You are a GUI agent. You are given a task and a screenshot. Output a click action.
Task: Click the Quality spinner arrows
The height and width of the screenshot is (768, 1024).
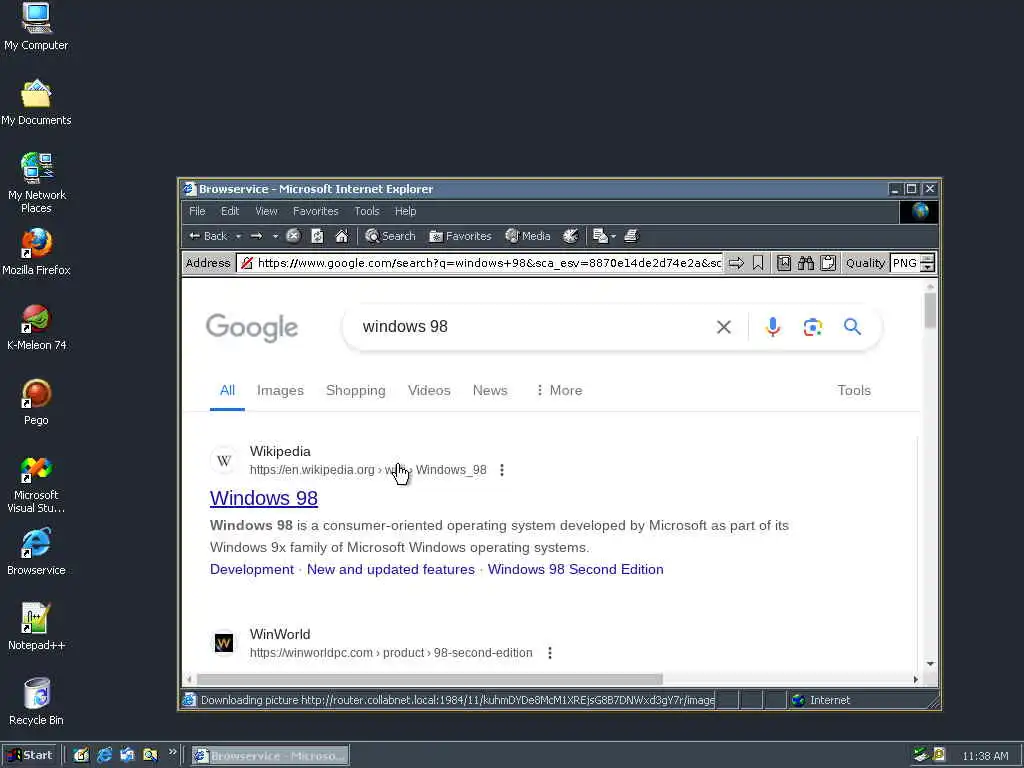point(927,263)
